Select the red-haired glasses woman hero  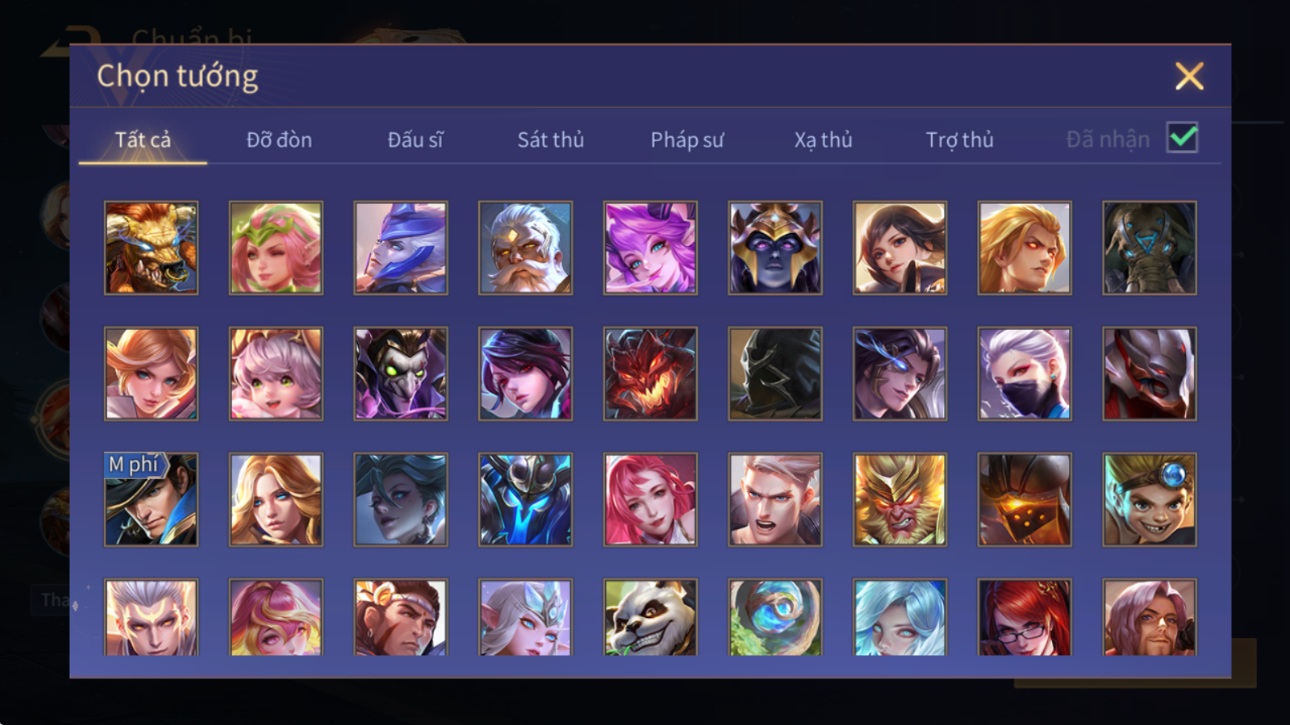tap(1024, 618)
